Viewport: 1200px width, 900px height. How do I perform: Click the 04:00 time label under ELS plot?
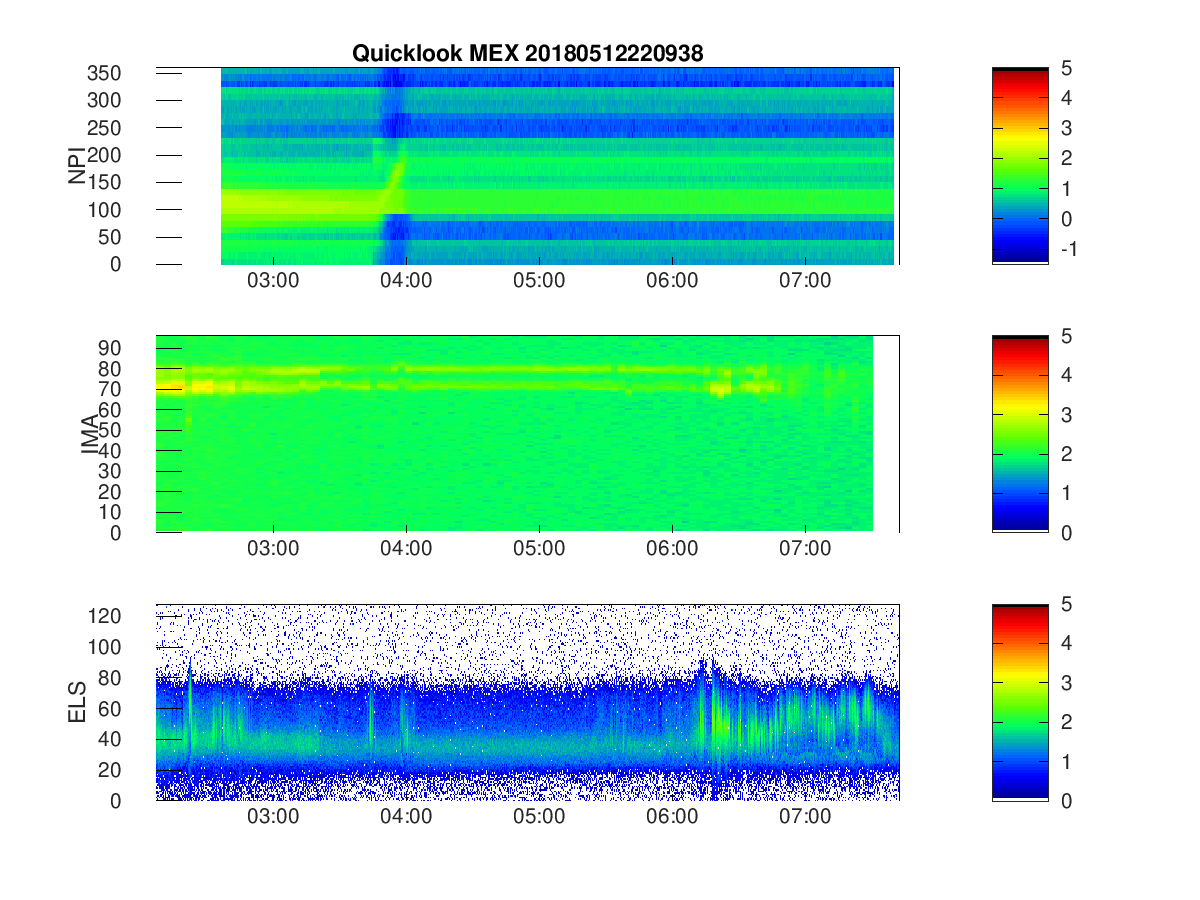pos(406,817)
